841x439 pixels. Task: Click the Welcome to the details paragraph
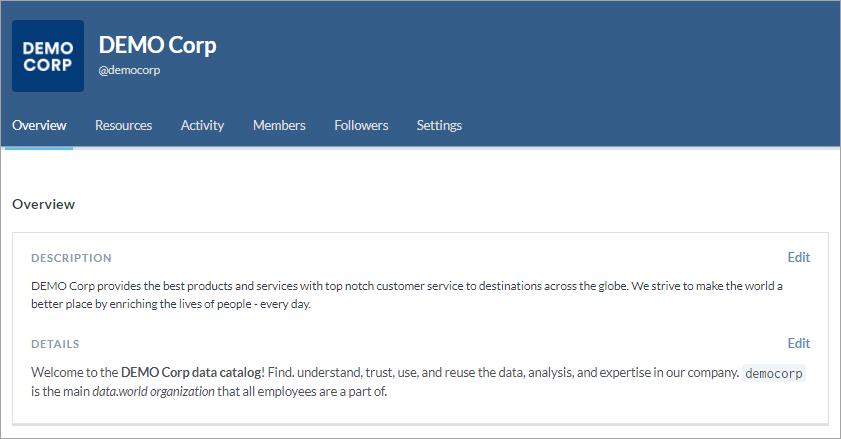(418, 382)
